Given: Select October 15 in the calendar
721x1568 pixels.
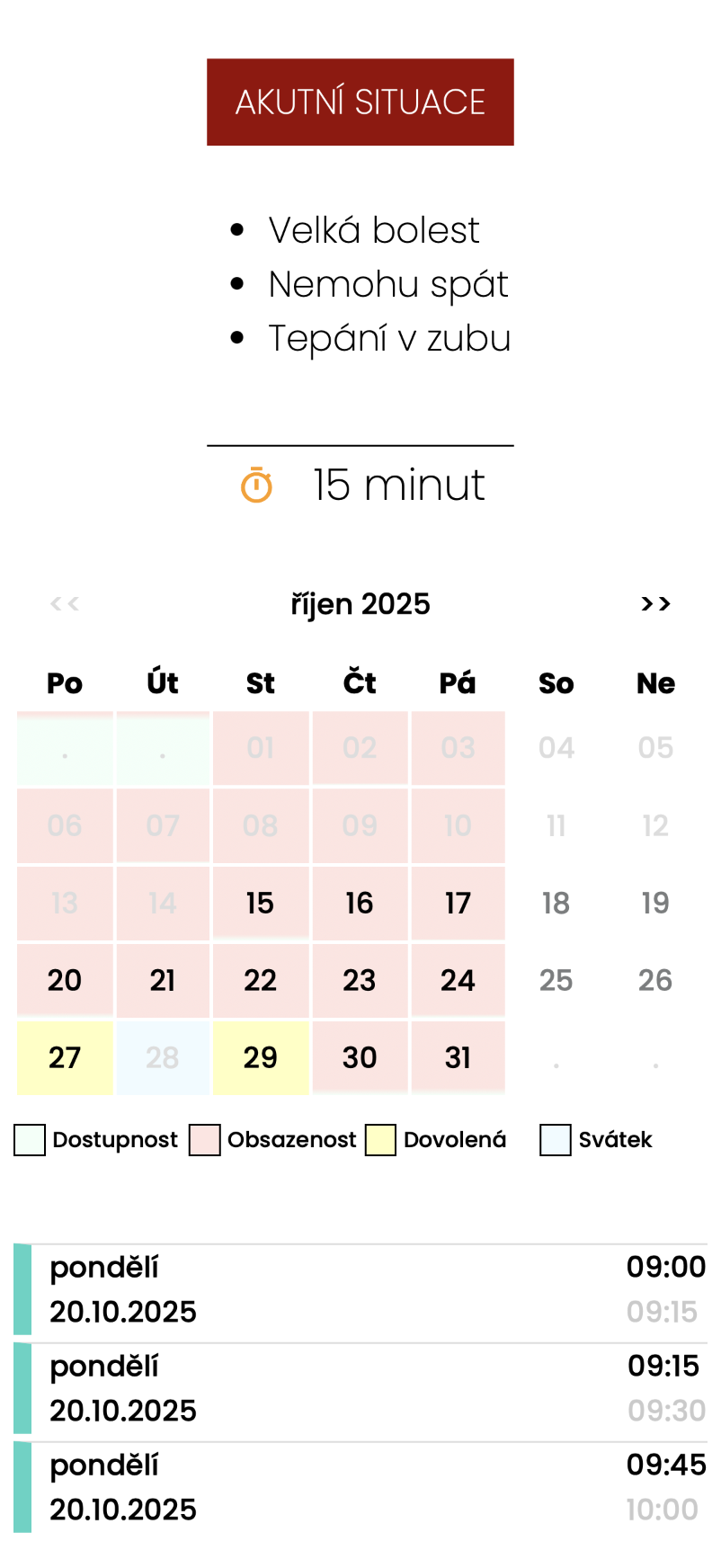Looking at the screenshot, I should coord(261,903).
